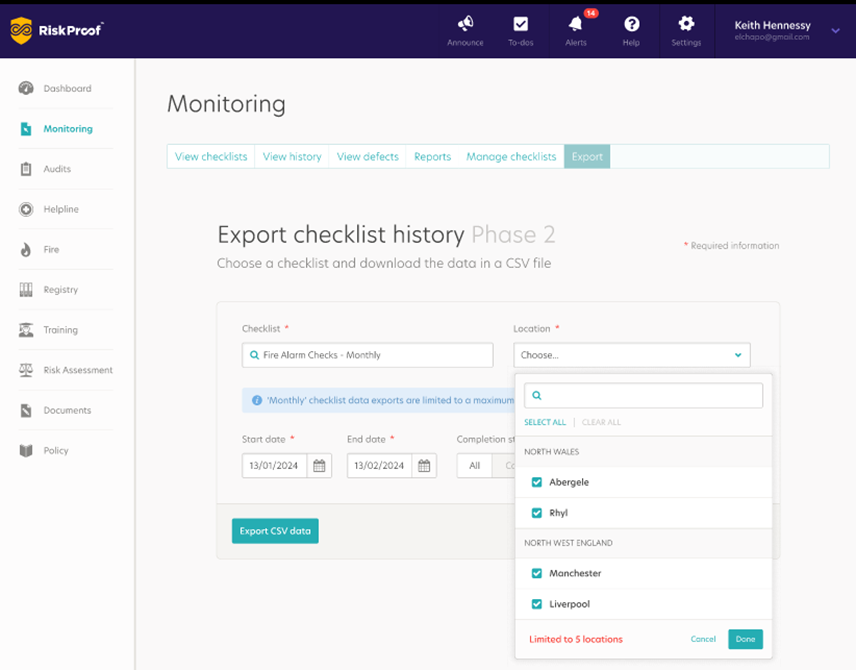
Task: Click the Export CSV data button
Action: click(x=274, y=531)
